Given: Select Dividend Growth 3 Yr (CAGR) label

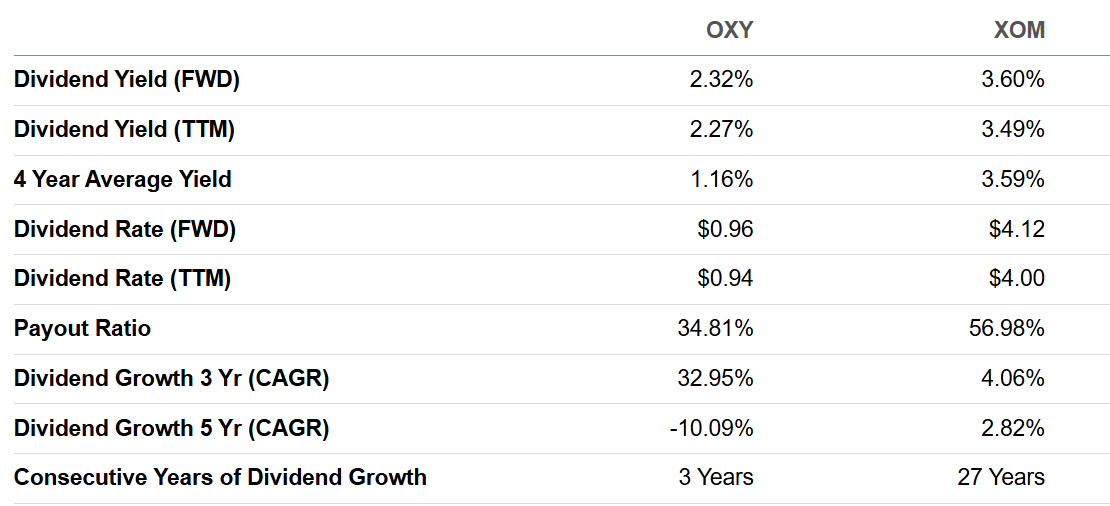Looking at the screenshot, I should 172,379.
